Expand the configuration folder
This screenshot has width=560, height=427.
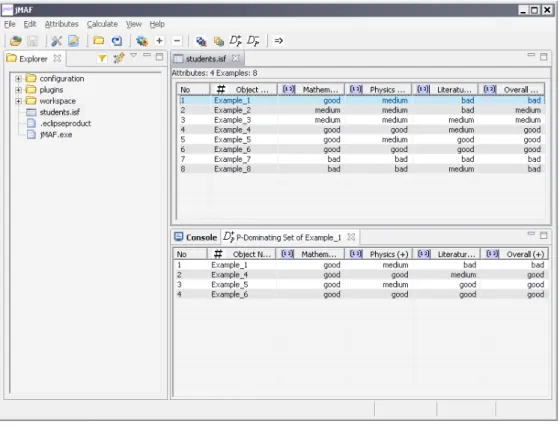tap(18, 79)
